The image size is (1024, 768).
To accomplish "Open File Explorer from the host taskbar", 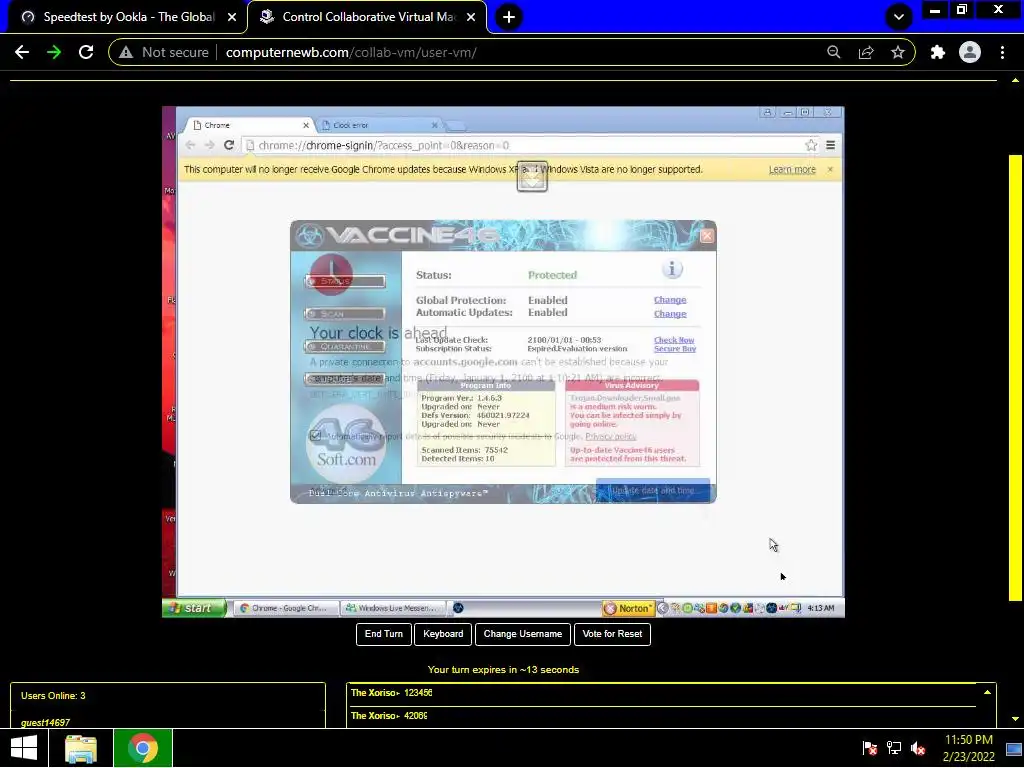I will click(81, 748).
